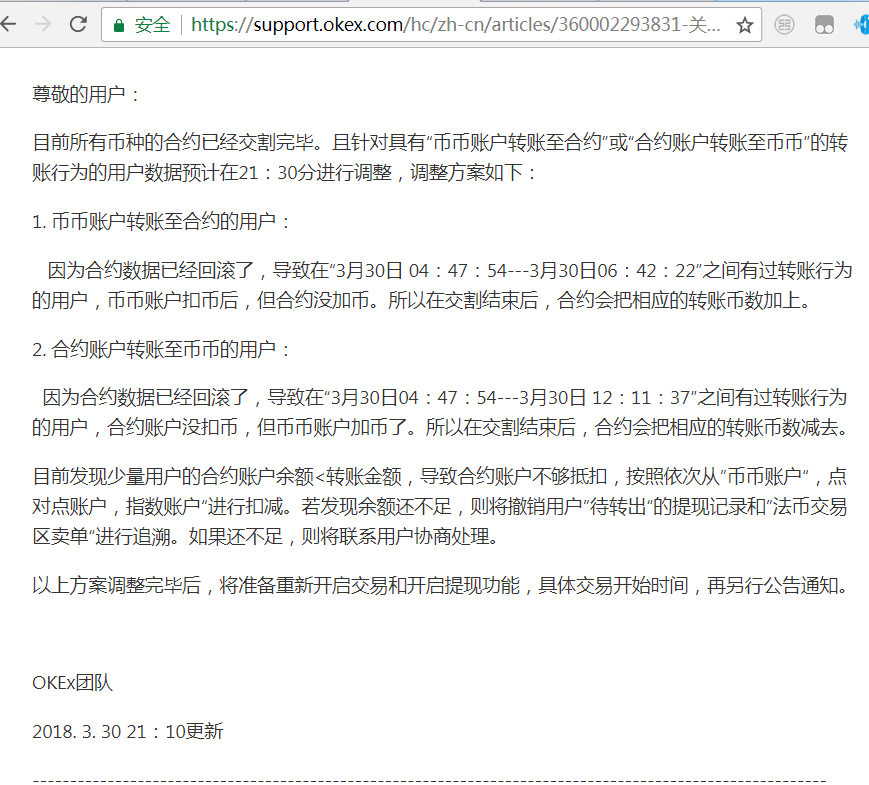Click the "尊敬的用户：" greeting line
Image resolution: width=869 pixels, height=785 pixels.
pos(88,95)
